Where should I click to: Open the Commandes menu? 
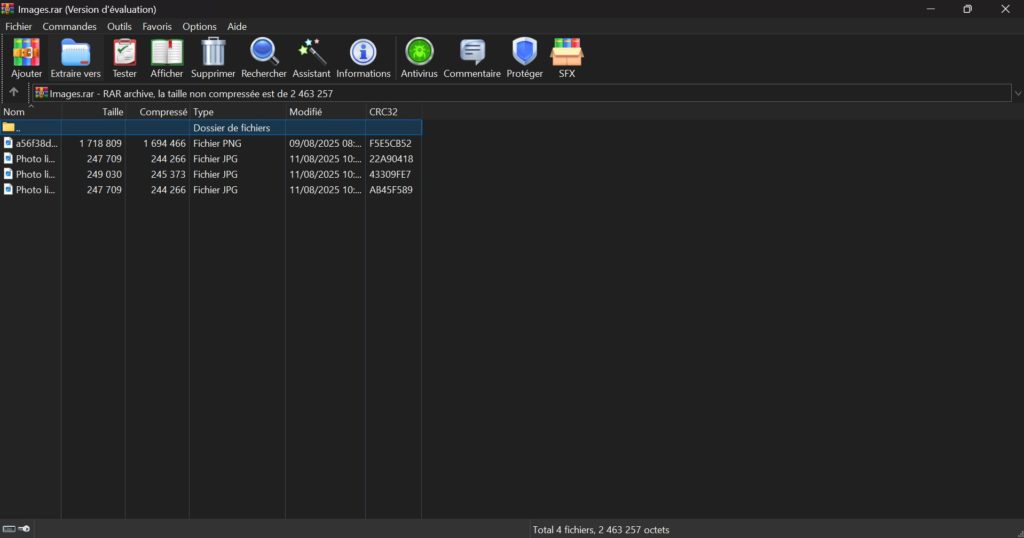click(69, 27)
